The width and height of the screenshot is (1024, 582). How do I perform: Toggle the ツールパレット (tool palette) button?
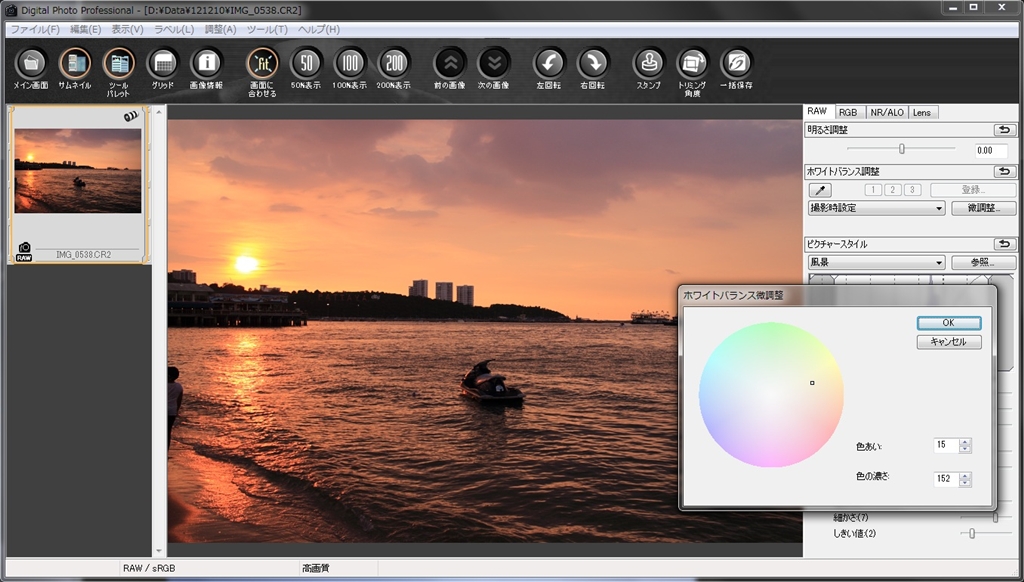118,64
